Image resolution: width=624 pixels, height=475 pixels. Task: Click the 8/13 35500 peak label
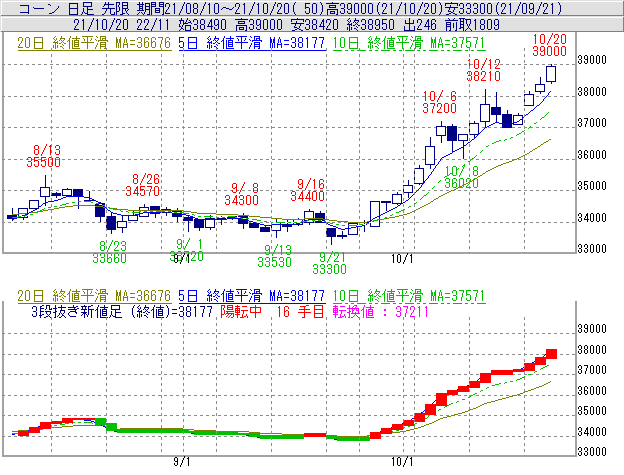pos(44,156)
